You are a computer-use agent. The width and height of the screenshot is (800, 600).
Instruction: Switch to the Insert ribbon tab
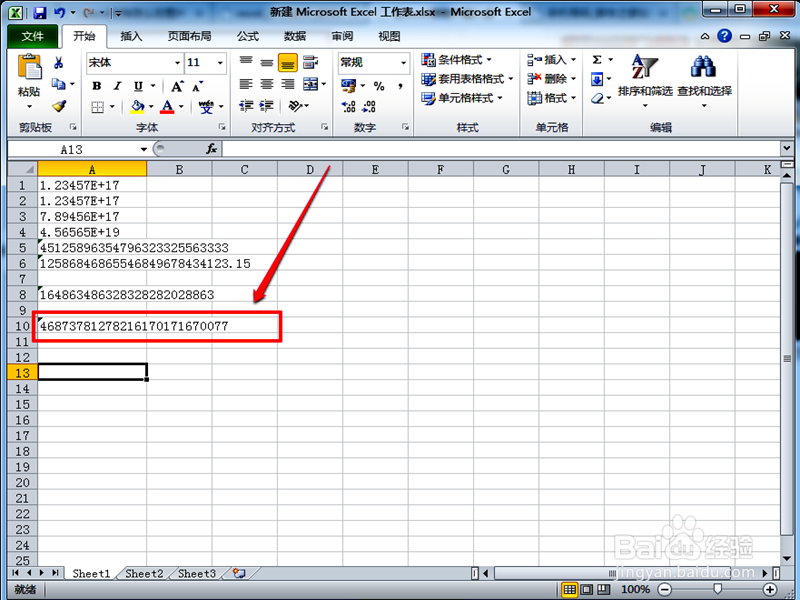131,36
